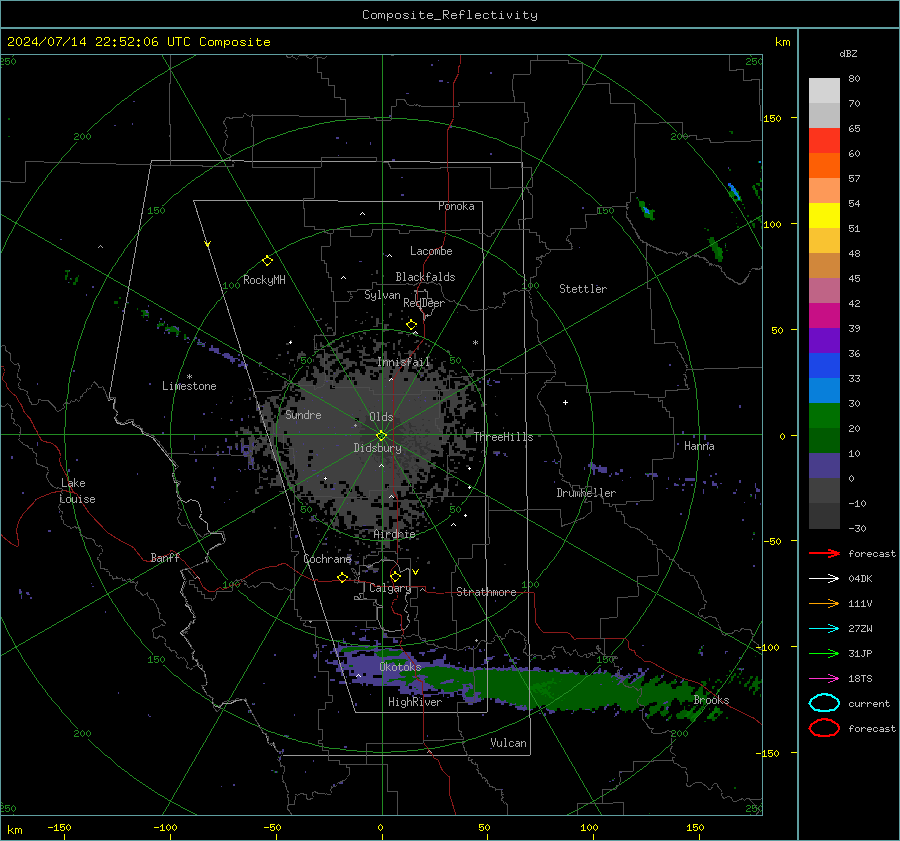Click the echo cell with blue core, far northeast

734,191
